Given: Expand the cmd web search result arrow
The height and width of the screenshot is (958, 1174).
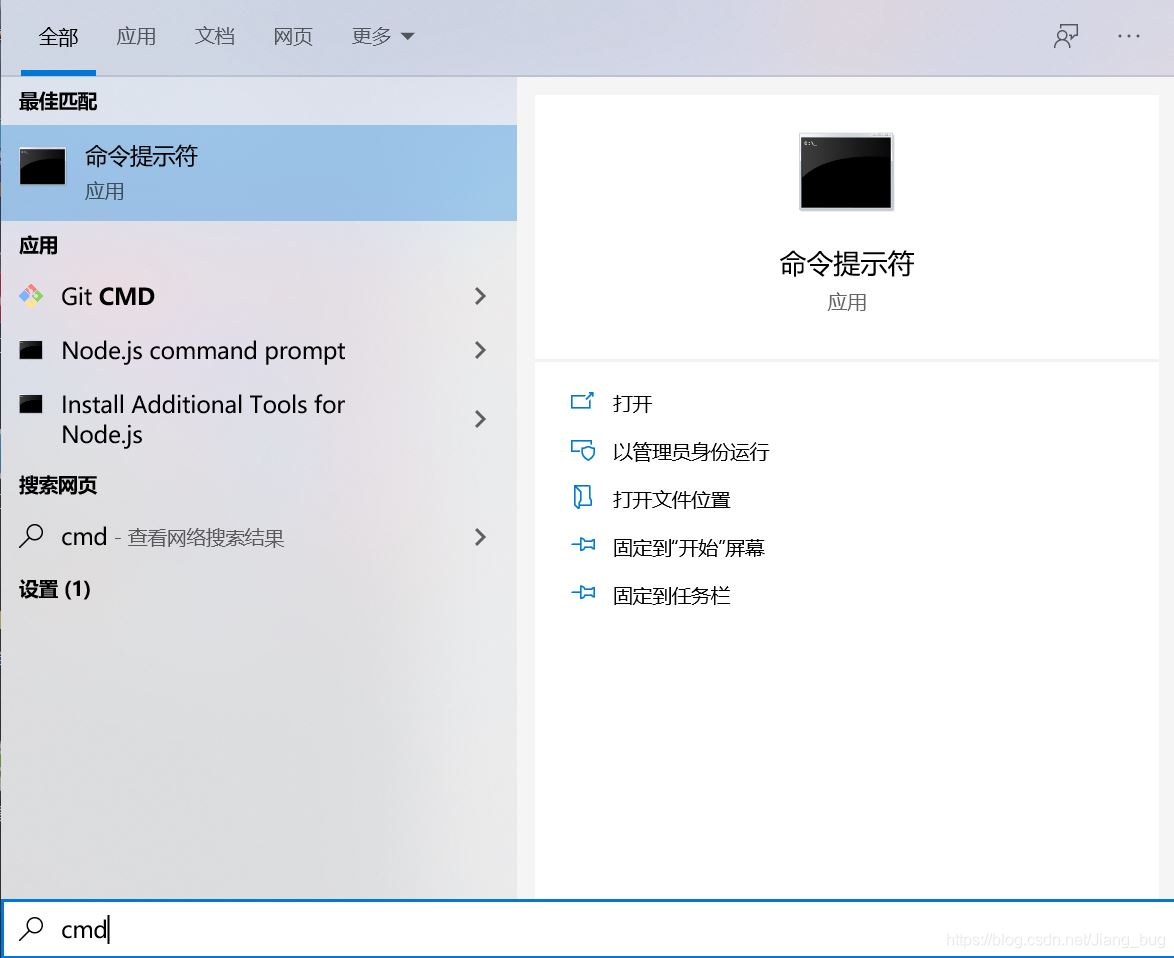Looking at the screenshot, I should coord(480,537).
